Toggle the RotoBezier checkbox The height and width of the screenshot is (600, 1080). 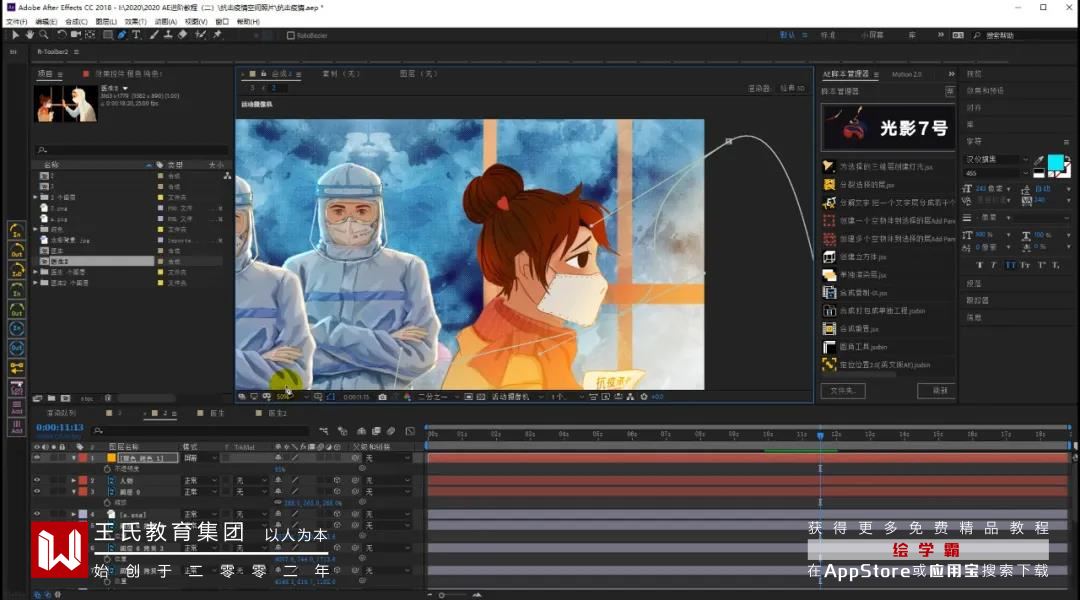tap(291, 35)
